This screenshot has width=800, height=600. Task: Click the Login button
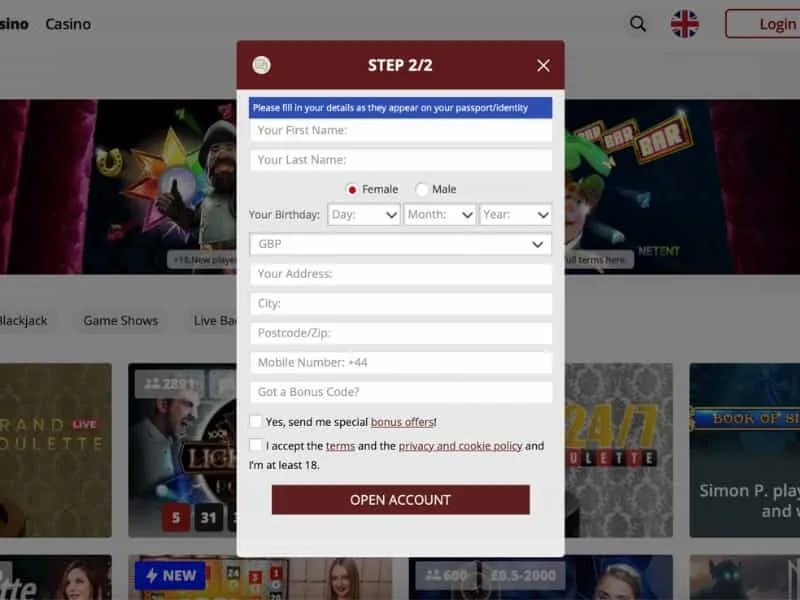(763, 24)
